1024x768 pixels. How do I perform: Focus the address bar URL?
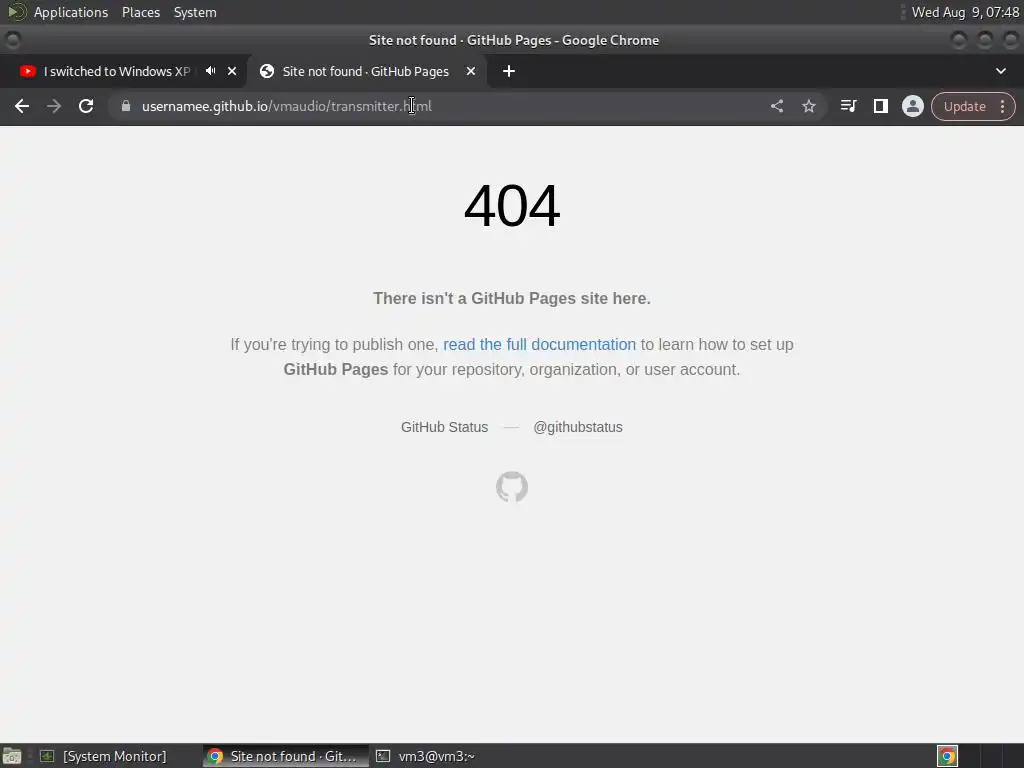point(287,106)
